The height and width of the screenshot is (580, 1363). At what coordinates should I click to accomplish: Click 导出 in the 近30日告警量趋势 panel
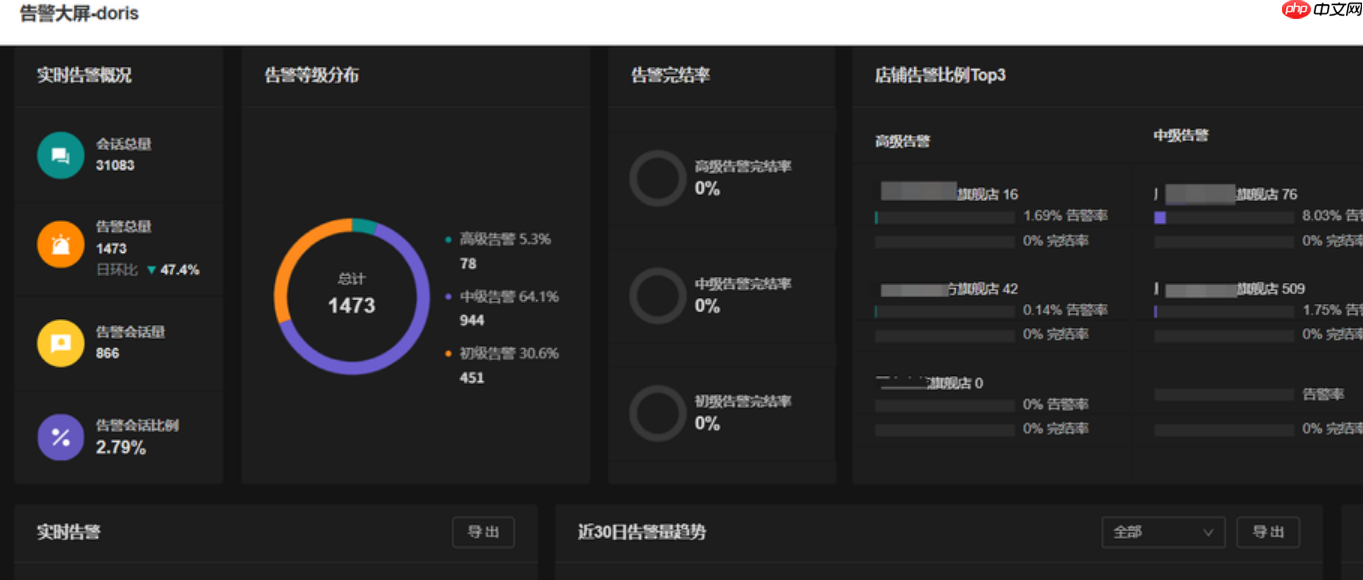(1268, 532)
